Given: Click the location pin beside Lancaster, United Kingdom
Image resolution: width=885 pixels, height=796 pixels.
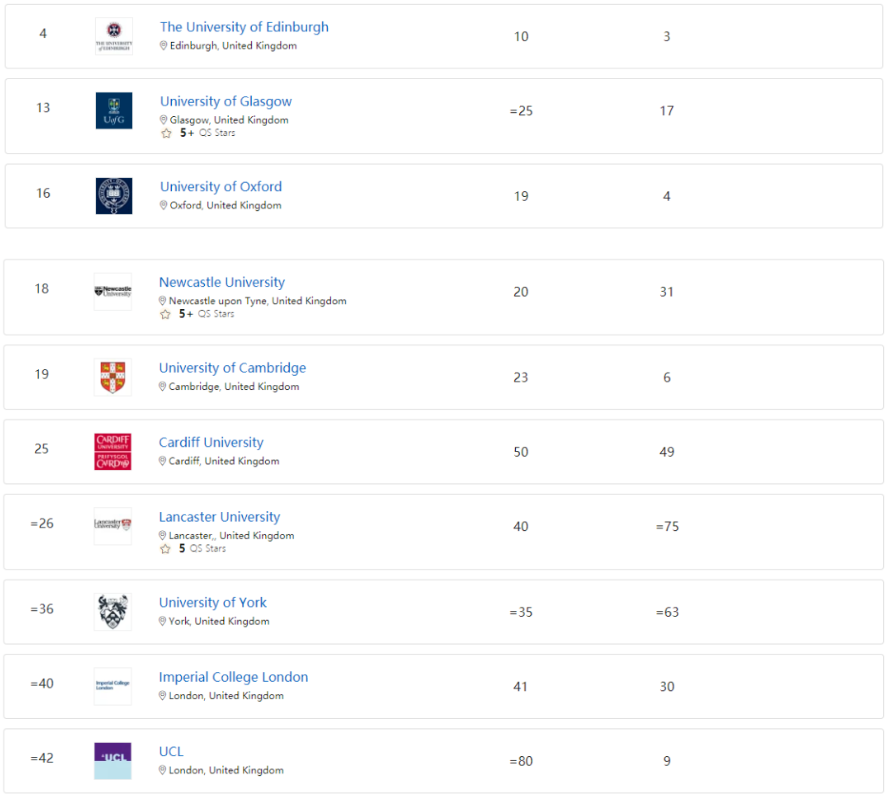Looking at the screenshot, I should pos(162,536).
